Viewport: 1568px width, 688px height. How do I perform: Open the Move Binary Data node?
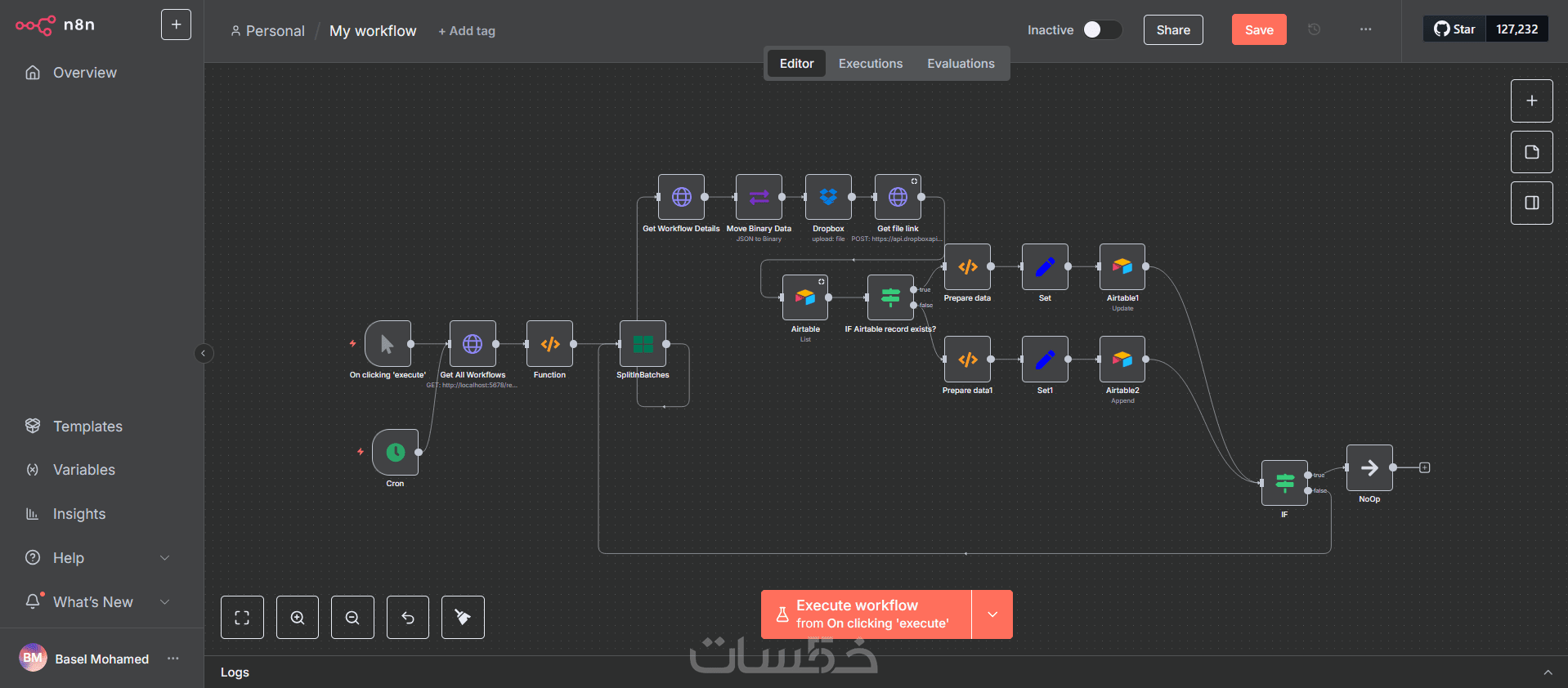click(x=759, y=197)
